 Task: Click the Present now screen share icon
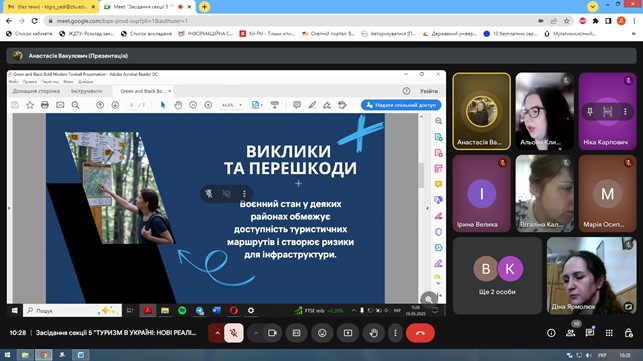coord(348,333)
